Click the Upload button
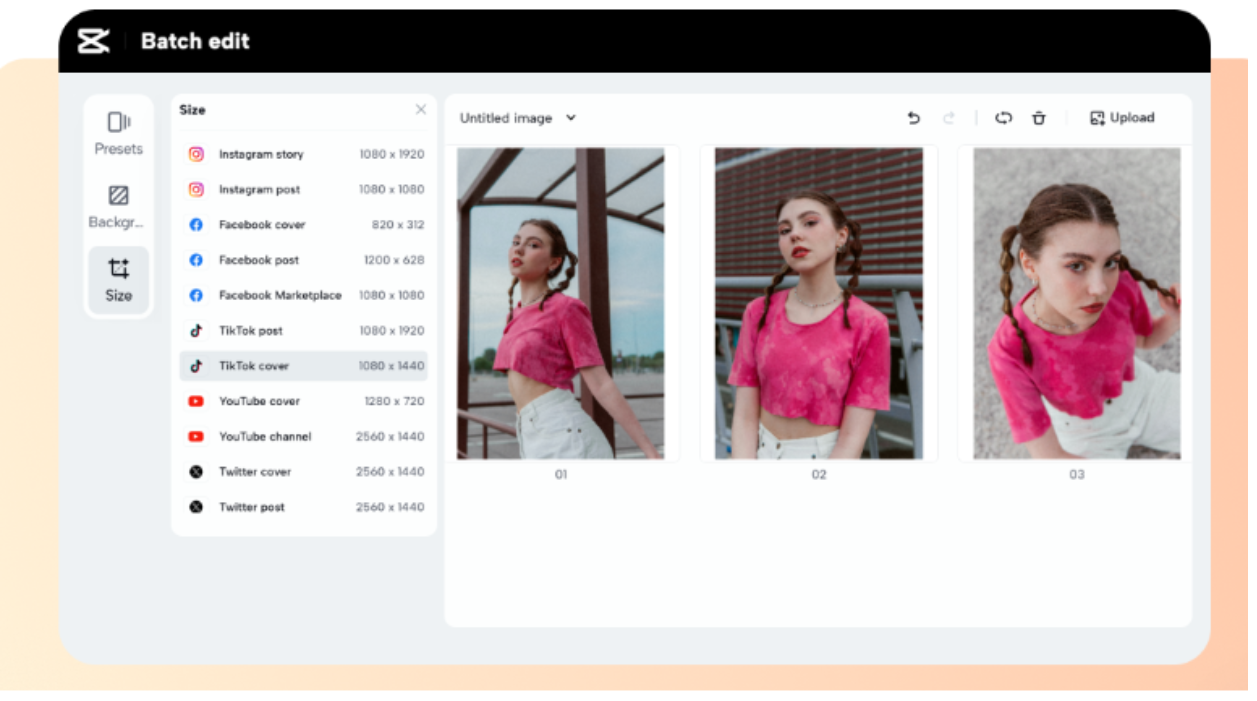This screenshot has width=1257, height=701. [x=1122, y=118]
